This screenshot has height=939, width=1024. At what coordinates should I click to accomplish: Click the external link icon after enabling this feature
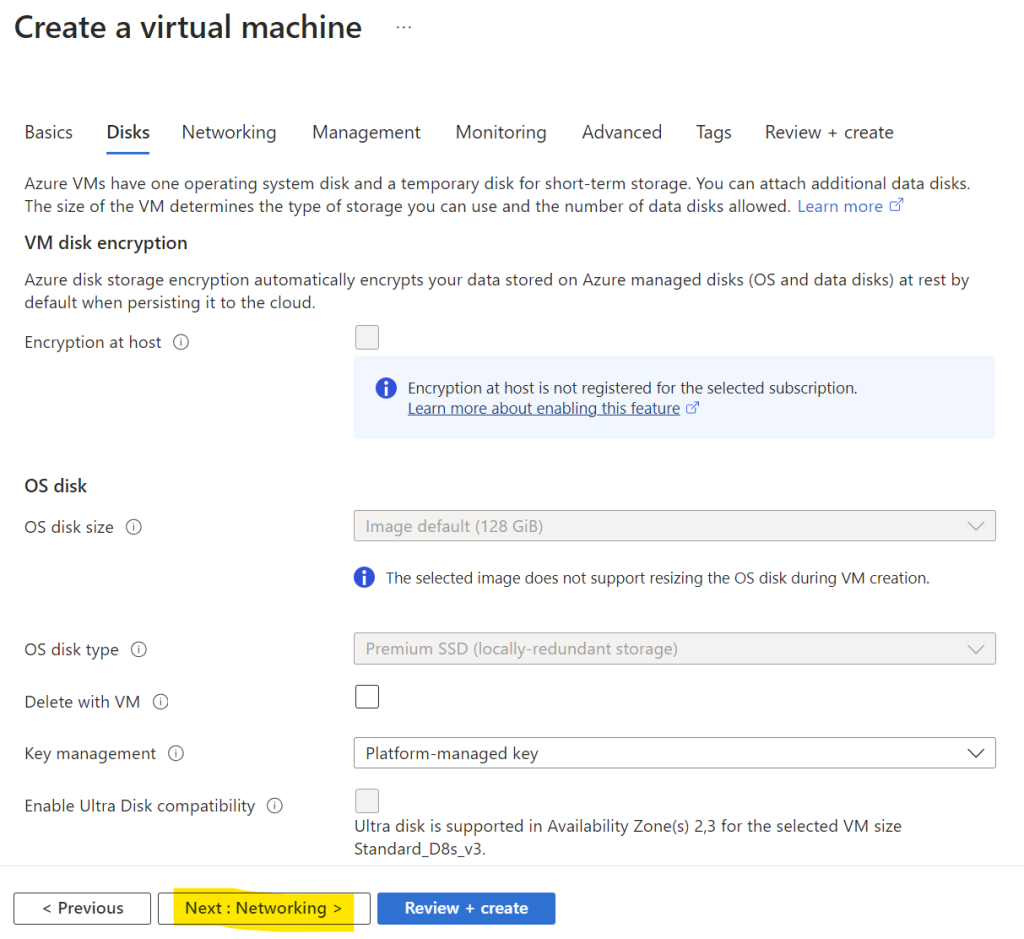point(692,408)
